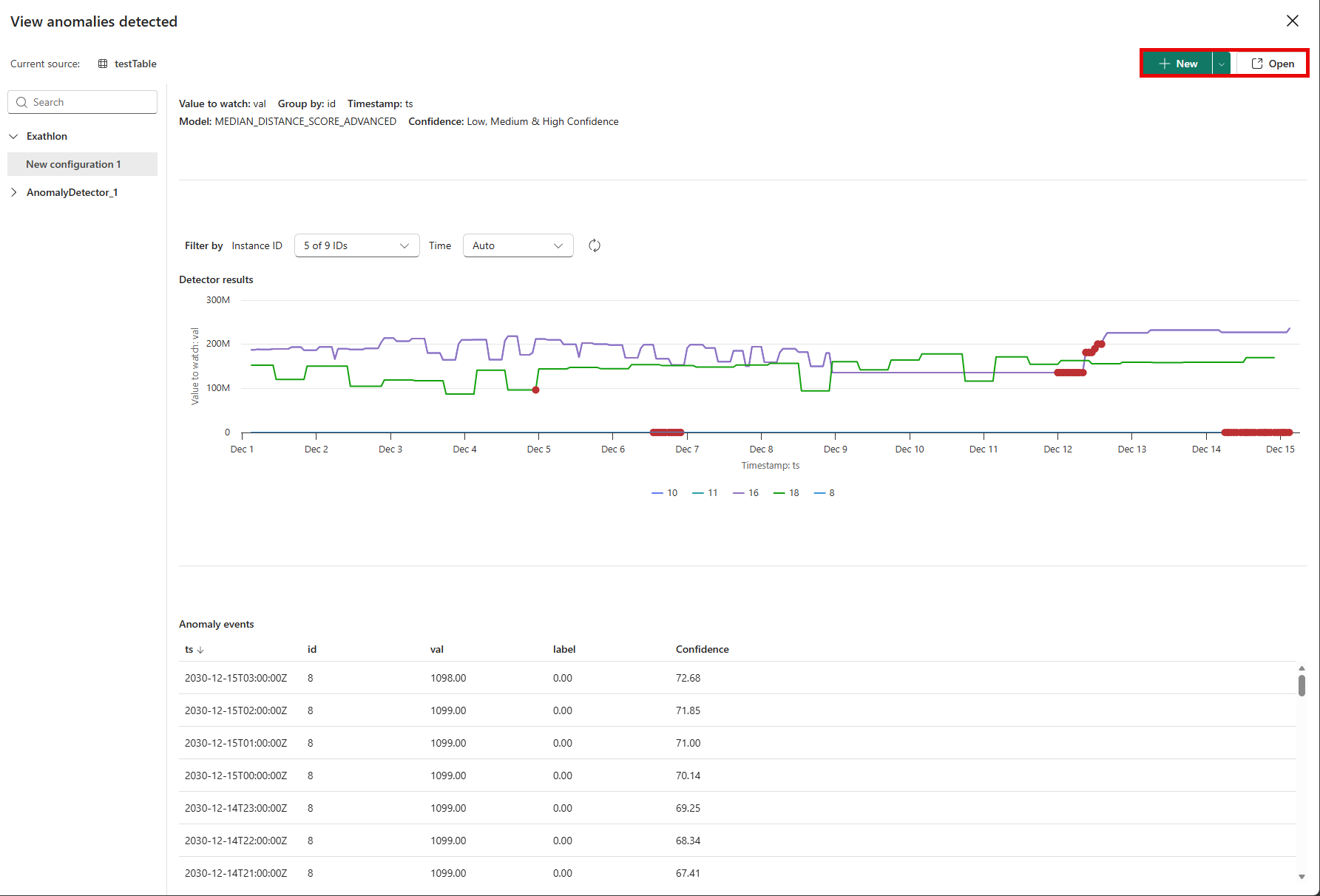Click the Confidence column header
Viewport: 1320px width, 896px height.
coord(702,649)
